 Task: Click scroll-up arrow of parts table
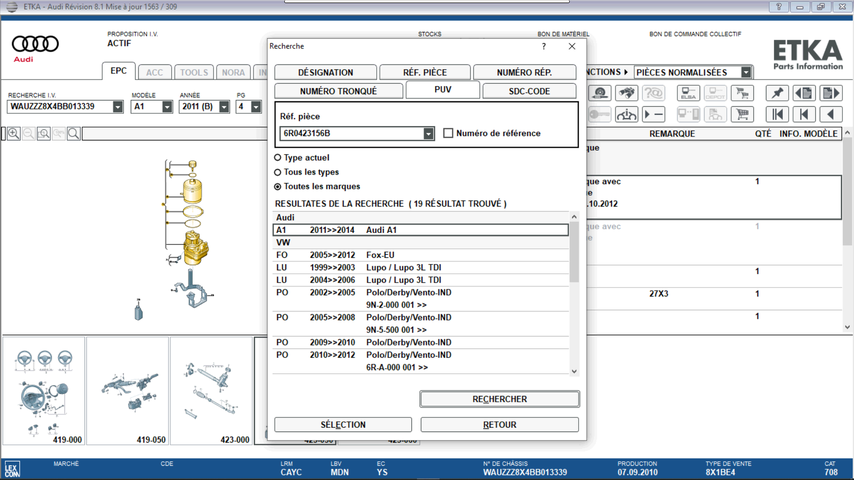coord(847,133)
